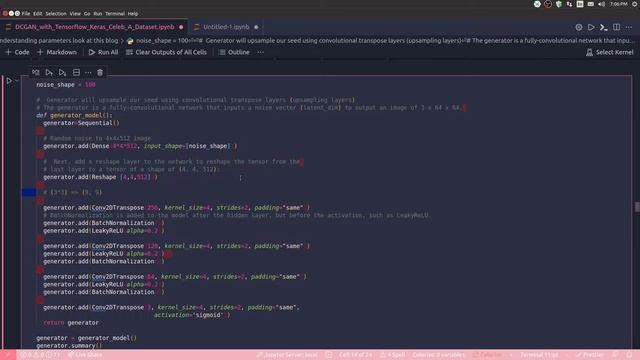Open the notebook Outline
This screenshot has width=640, height=360.
tap(234, 52)
